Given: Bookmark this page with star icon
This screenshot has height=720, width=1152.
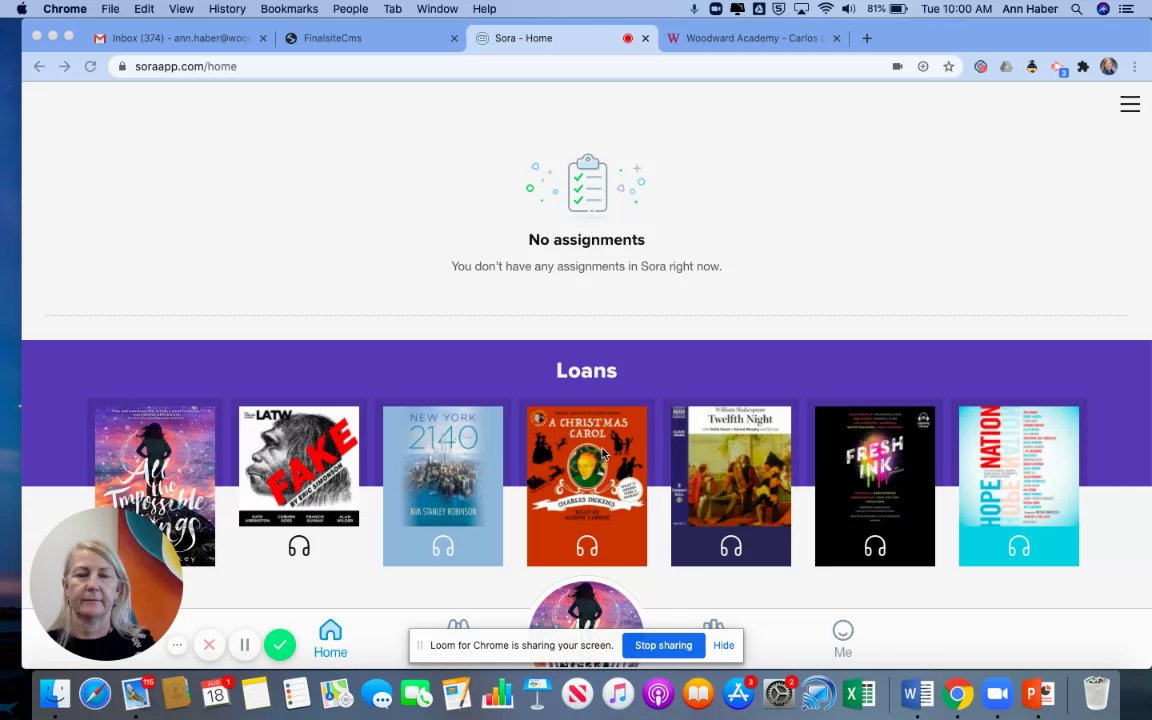Looking at the screenshot, I should pos(948,66).
